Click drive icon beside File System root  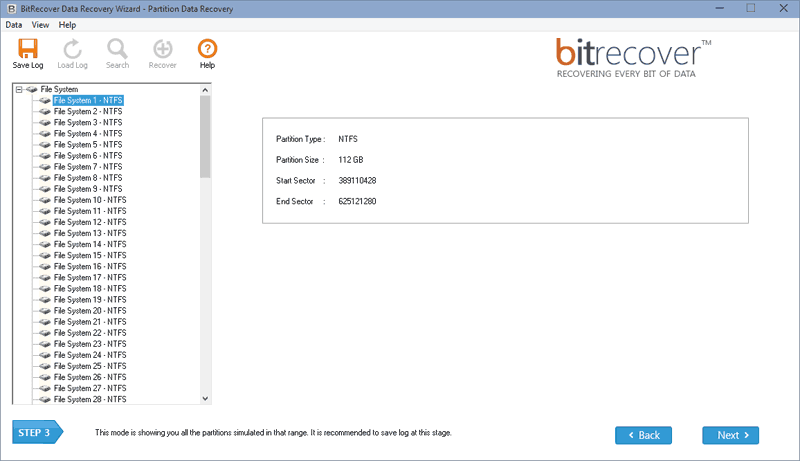(32, 89)
